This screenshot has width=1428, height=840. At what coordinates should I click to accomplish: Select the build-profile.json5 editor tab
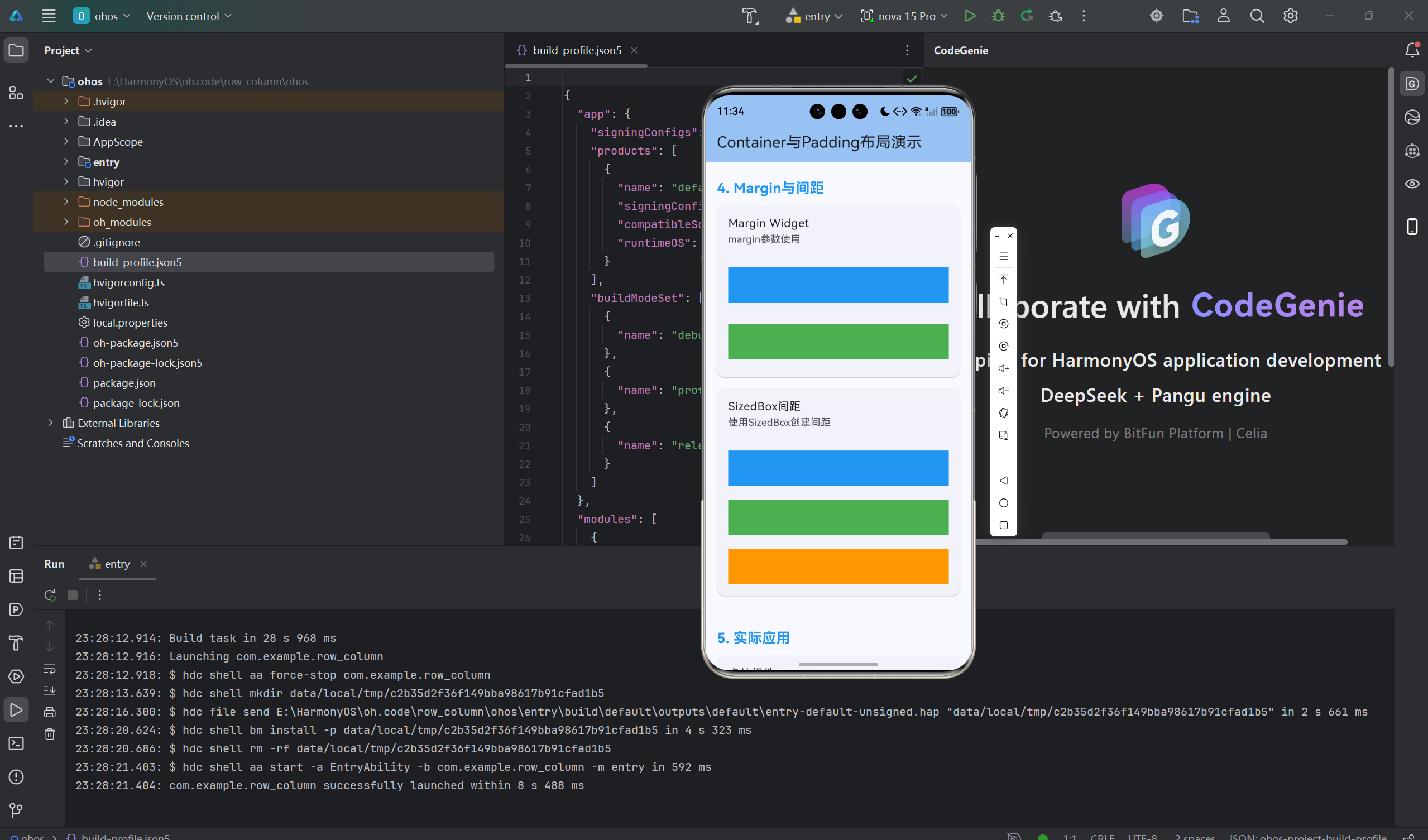pyautogui.click(x=576, y=50)
